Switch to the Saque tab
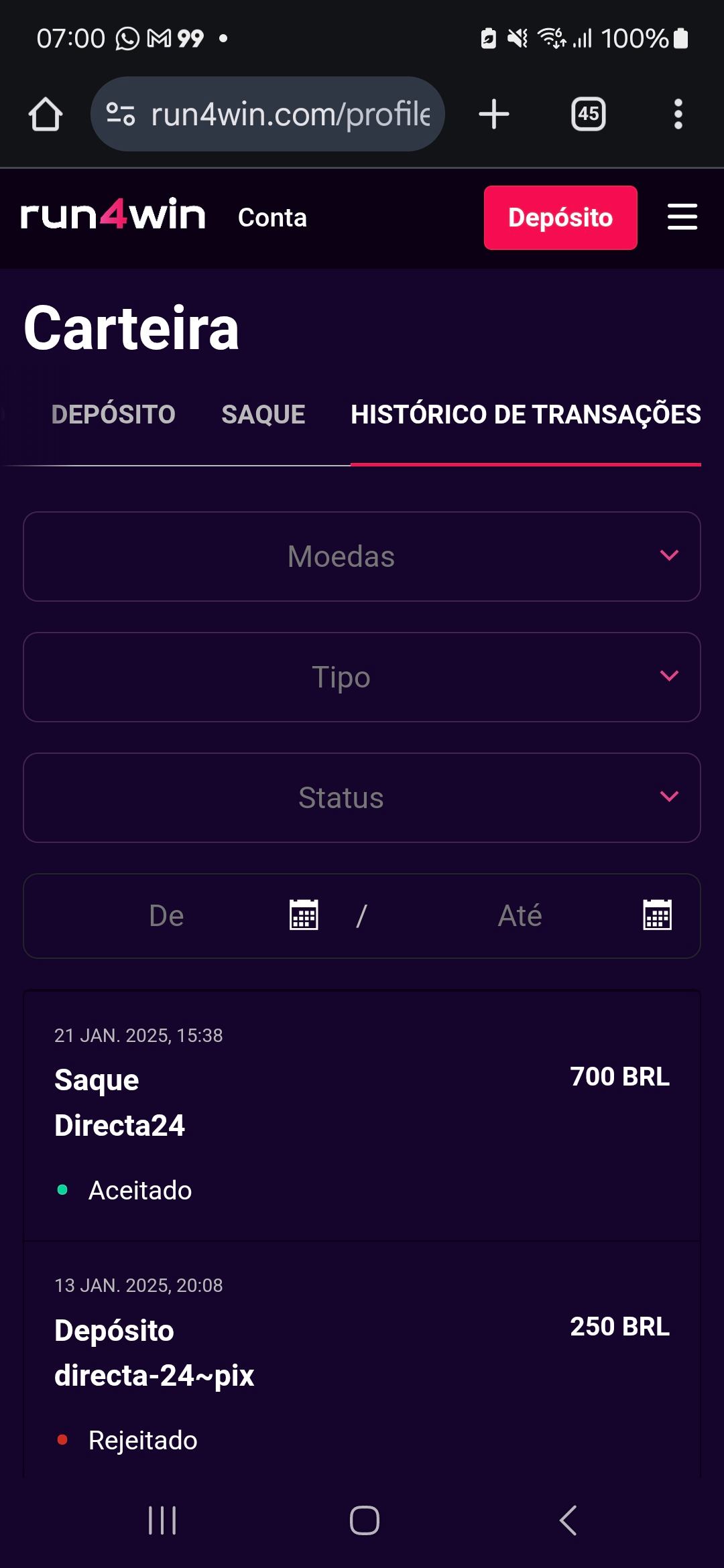Image resolution: width=724 pixels, height=1568 pixels. 263,414
